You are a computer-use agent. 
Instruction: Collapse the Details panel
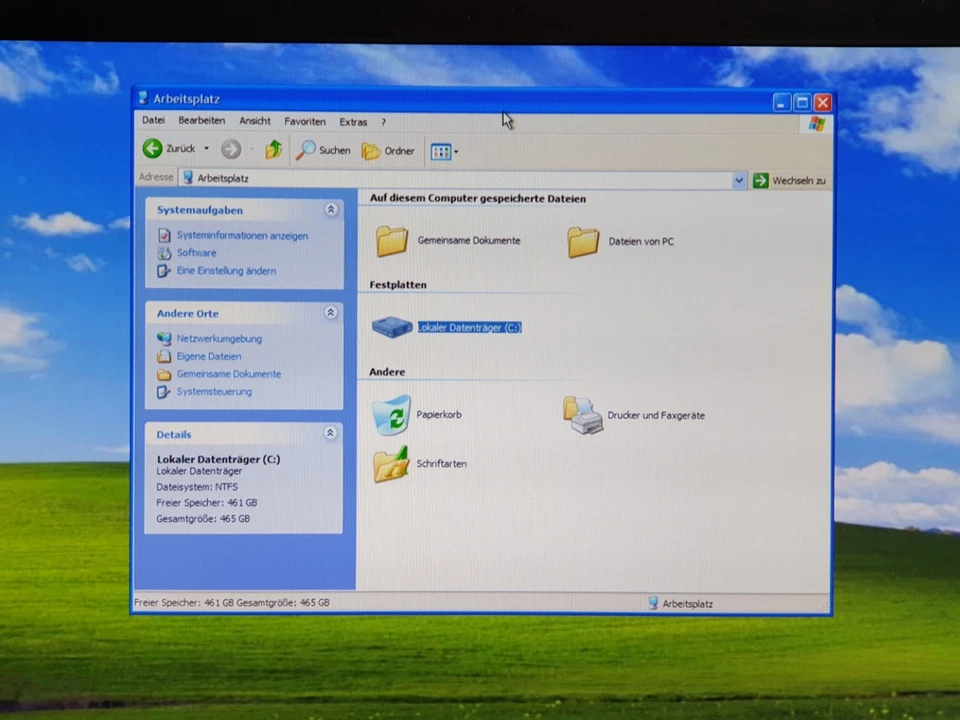330,433
